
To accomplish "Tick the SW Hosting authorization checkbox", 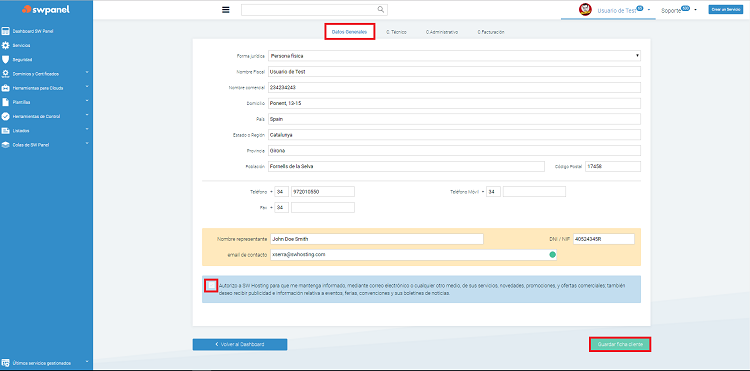I will (211, 285).
